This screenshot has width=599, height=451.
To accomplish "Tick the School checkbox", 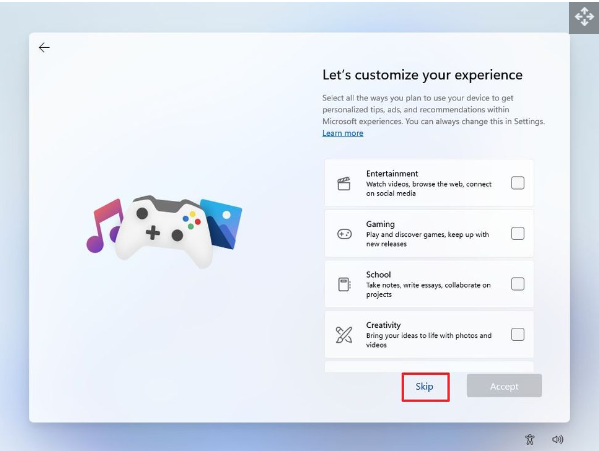I will (x=518, y=284).
